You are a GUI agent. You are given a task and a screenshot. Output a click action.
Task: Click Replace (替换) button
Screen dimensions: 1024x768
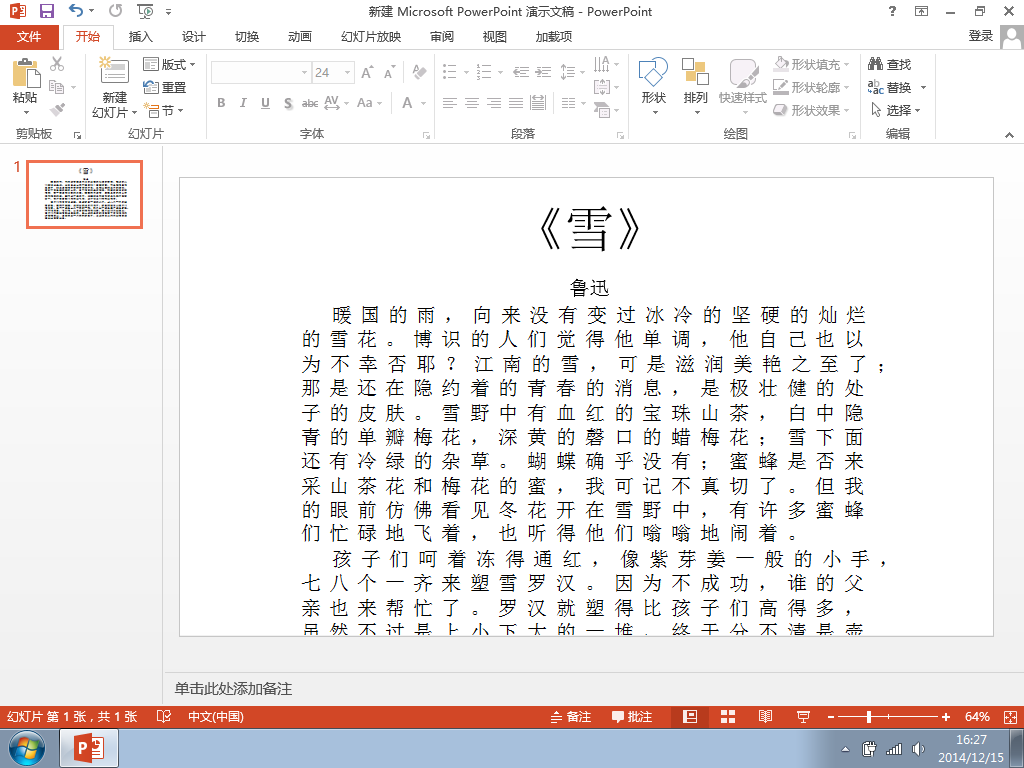click(x=889, y=87)
